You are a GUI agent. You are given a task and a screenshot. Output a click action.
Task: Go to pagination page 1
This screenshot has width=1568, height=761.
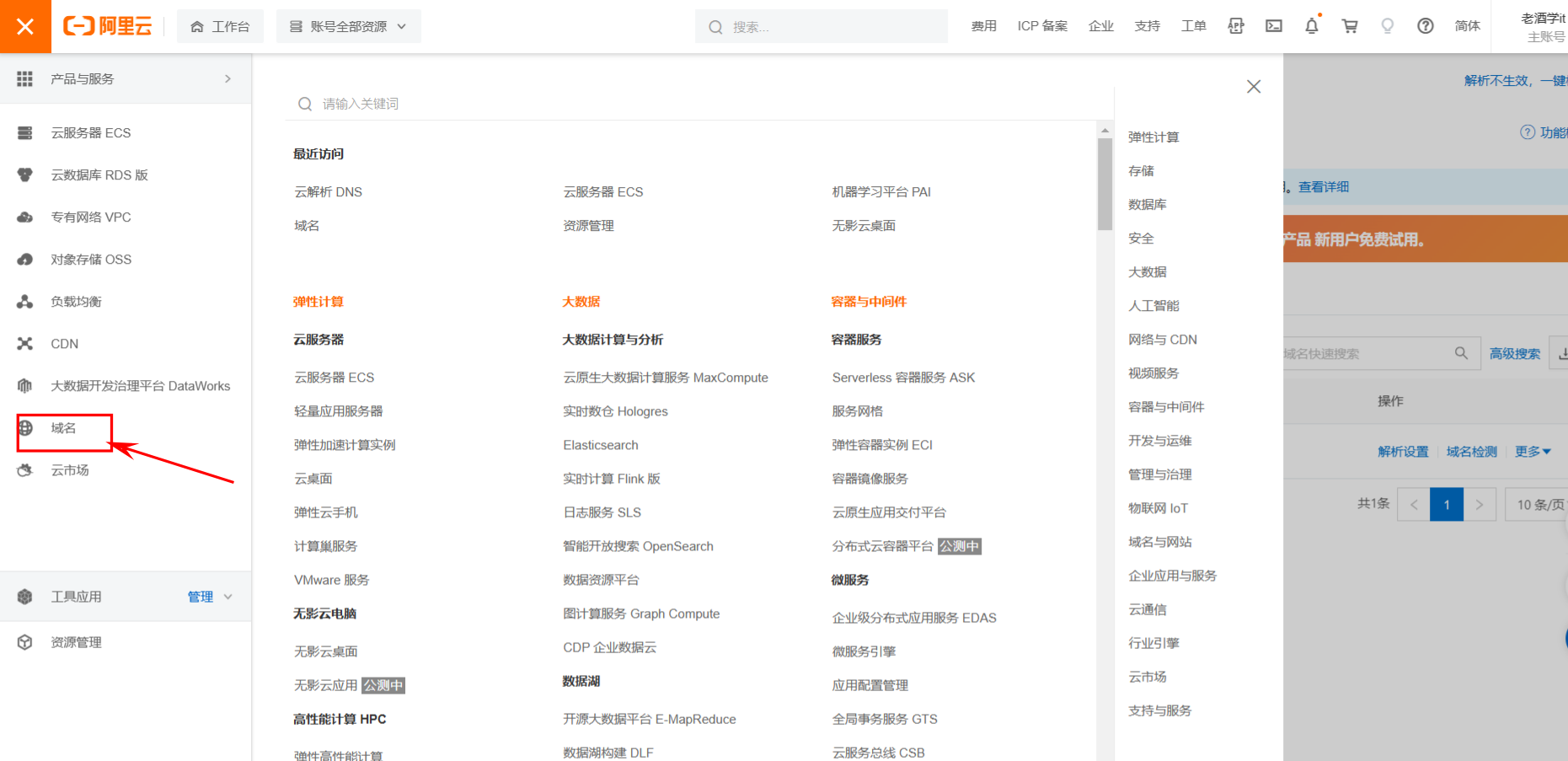pyautogui.click(x=1447, y=505)
